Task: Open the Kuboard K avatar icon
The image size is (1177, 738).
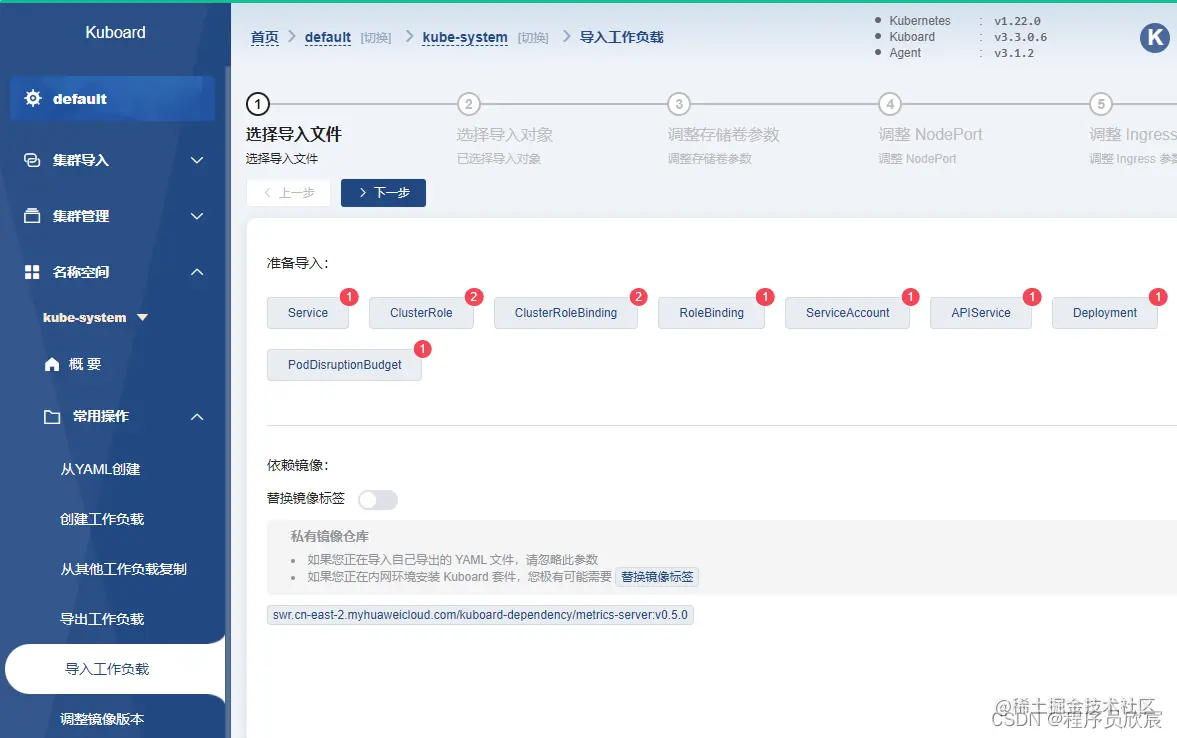Action: point(1155,37)
